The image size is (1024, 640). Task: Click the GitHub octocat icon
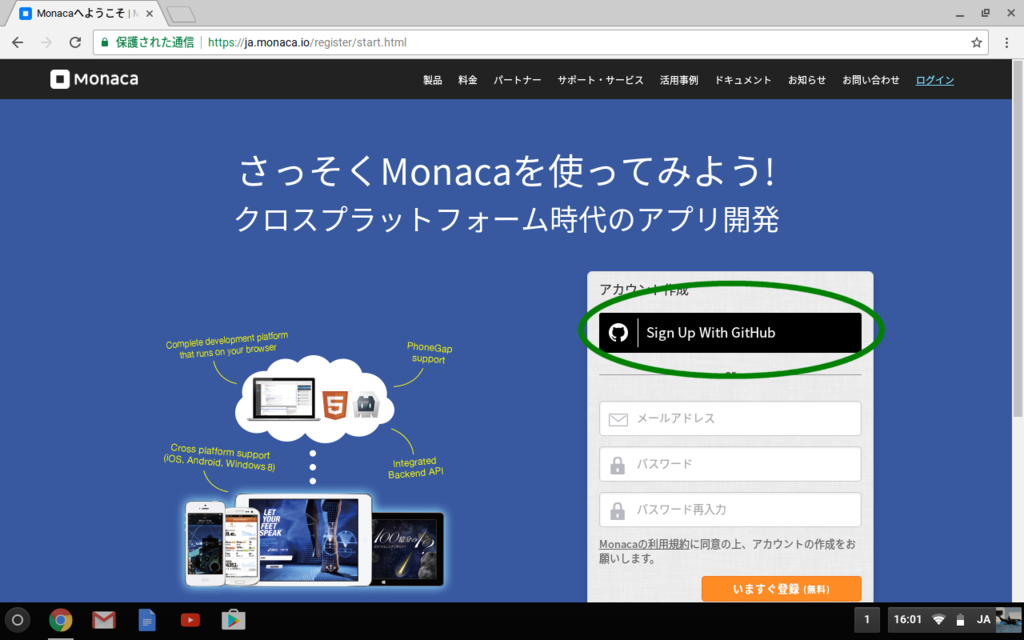(618, 332)
